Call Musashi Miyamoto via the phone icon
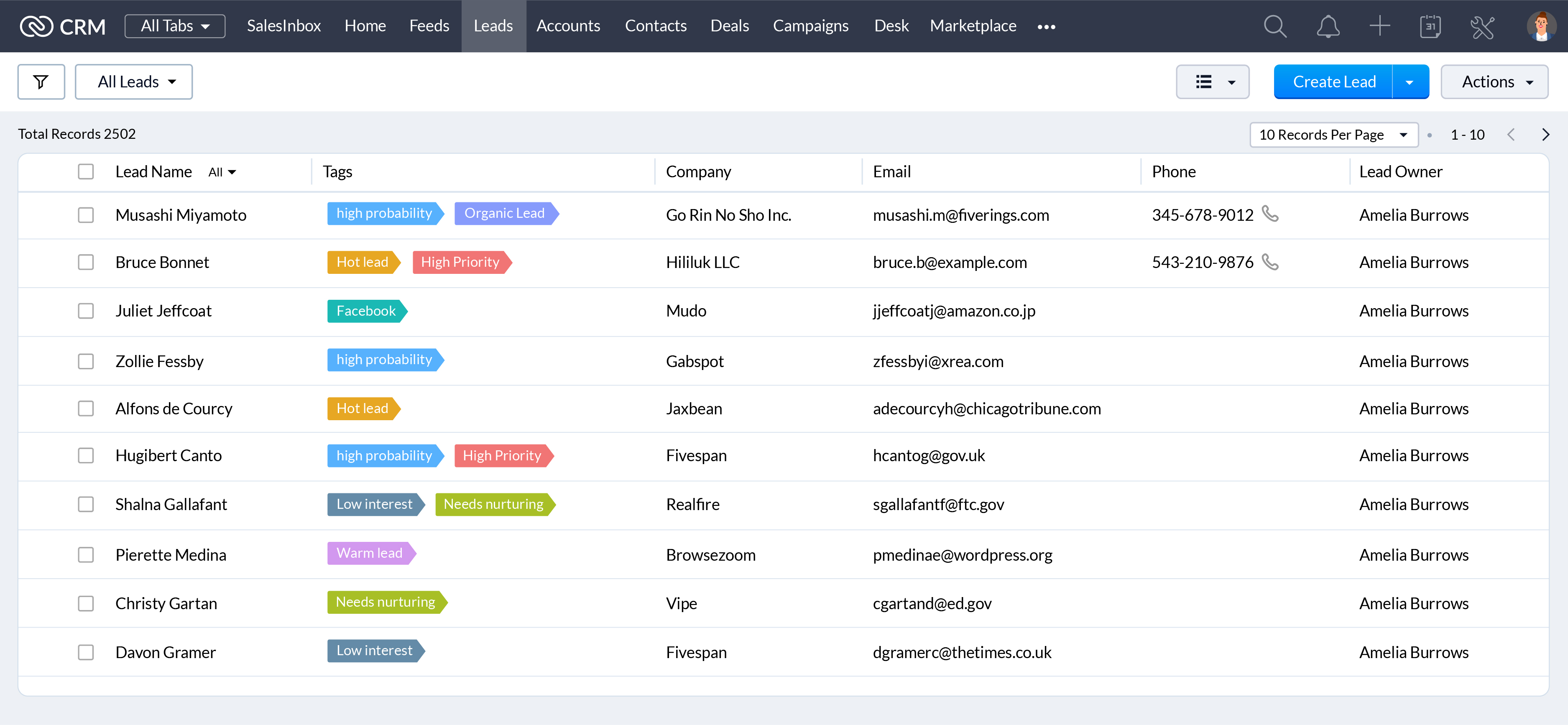 pos(1270,214)
